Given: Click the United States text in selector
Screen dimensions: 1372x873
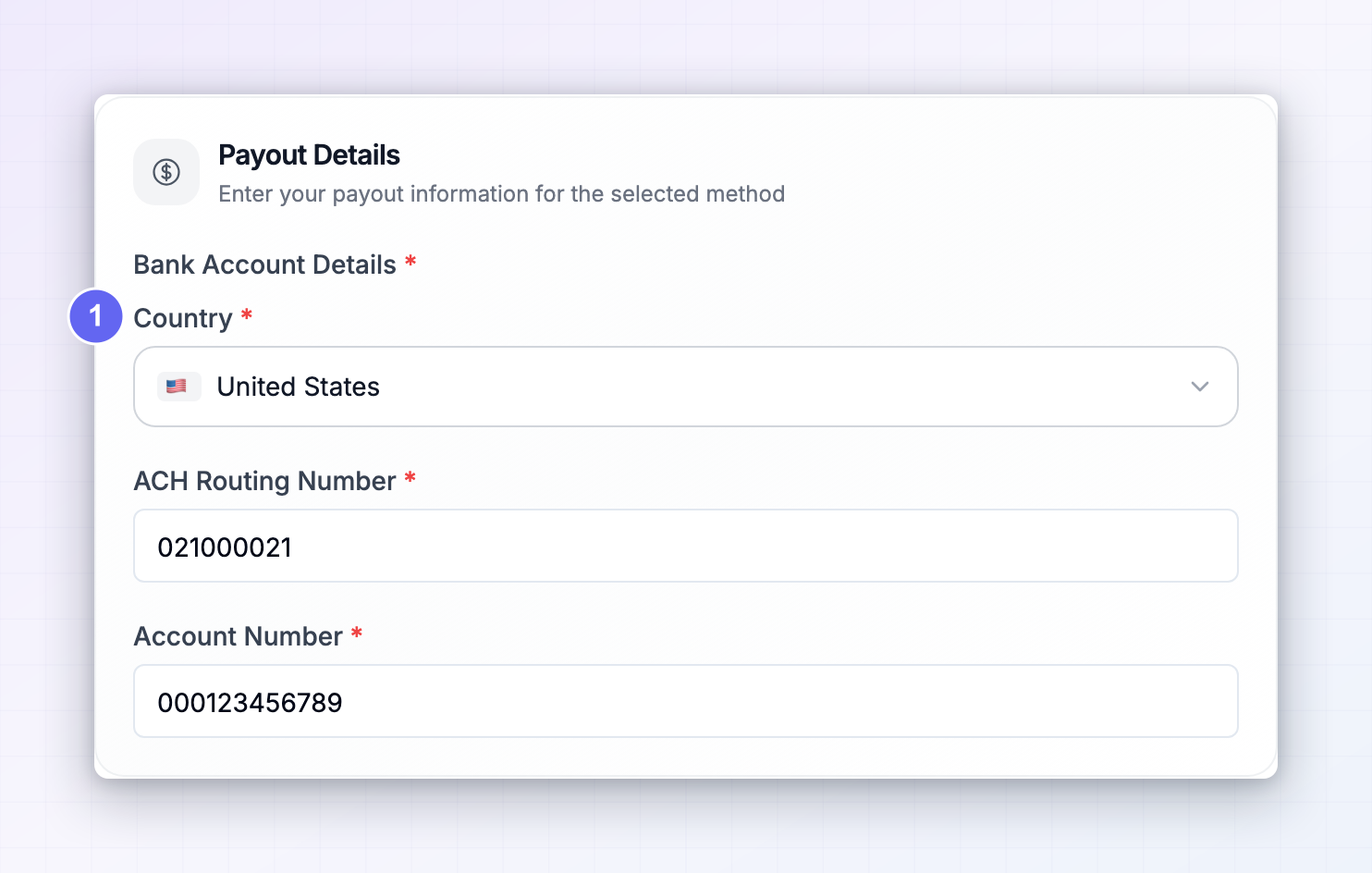Looking at the screenshot, I should (298, 387).
